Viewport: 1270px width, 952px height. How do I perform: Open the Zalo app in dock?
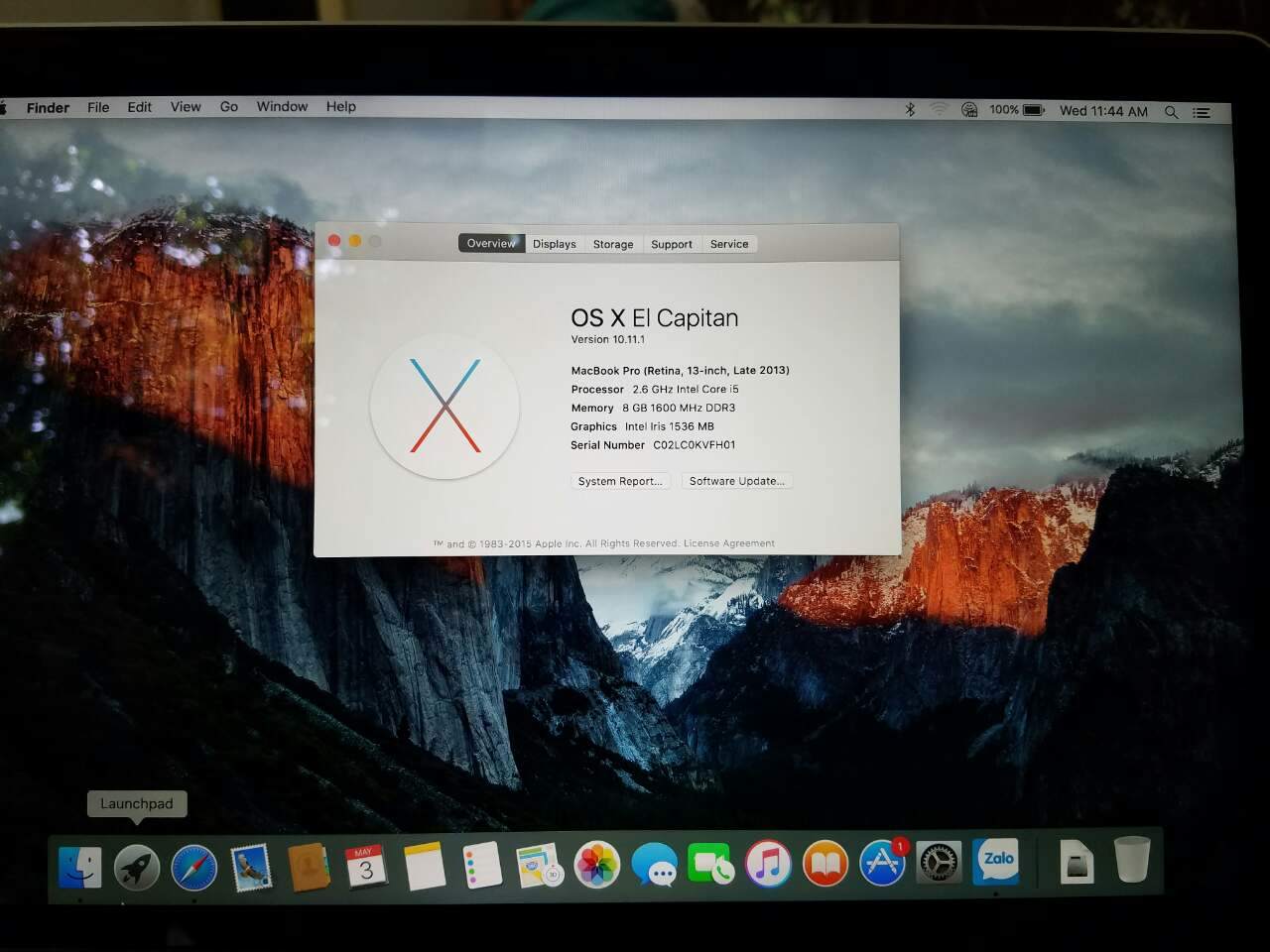pyautogui.click(x=997, y=861)
